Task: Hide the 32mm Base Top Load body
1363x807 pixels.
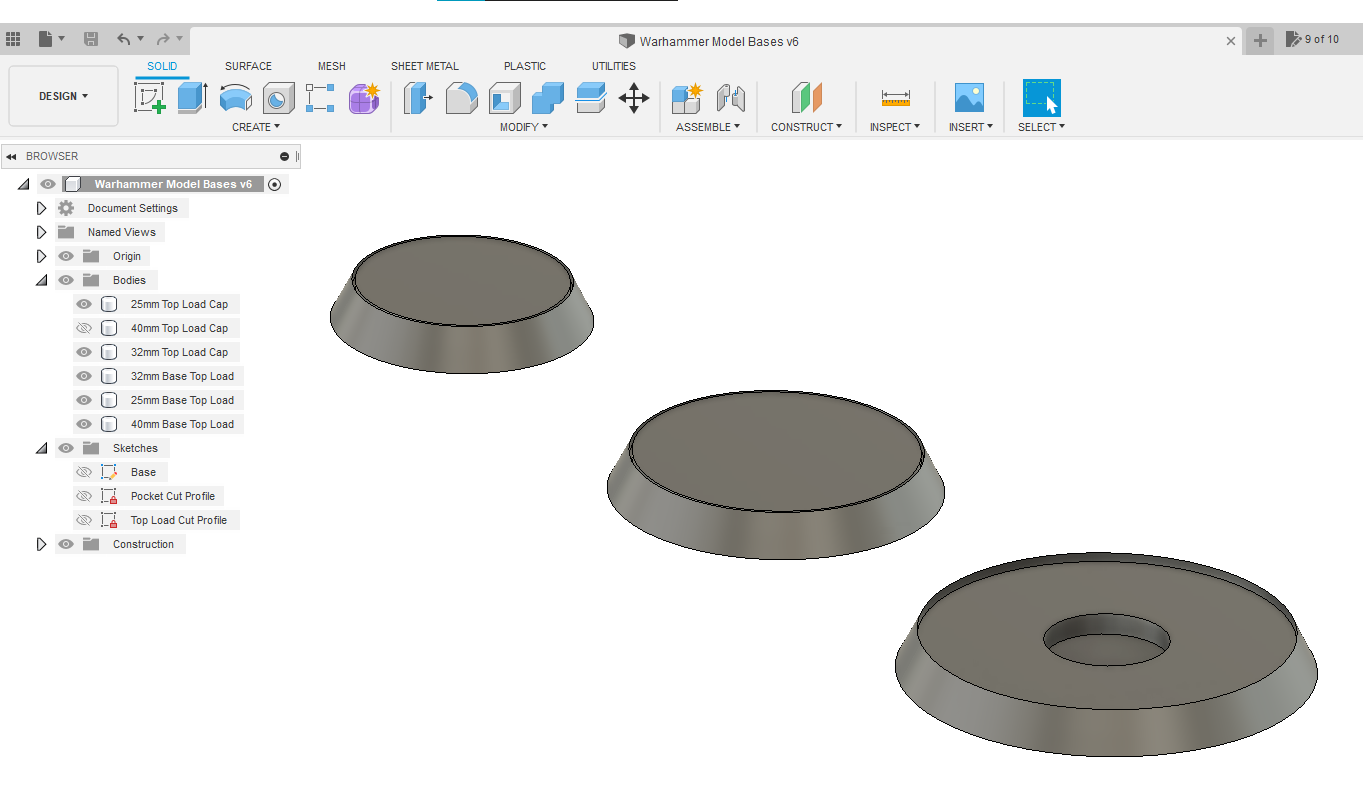Action: point(84,376)
